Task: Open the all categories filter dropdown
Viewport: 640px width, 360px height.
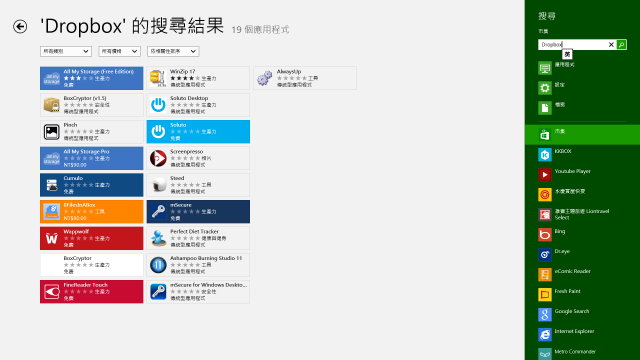Action: [x=66, y=51]
